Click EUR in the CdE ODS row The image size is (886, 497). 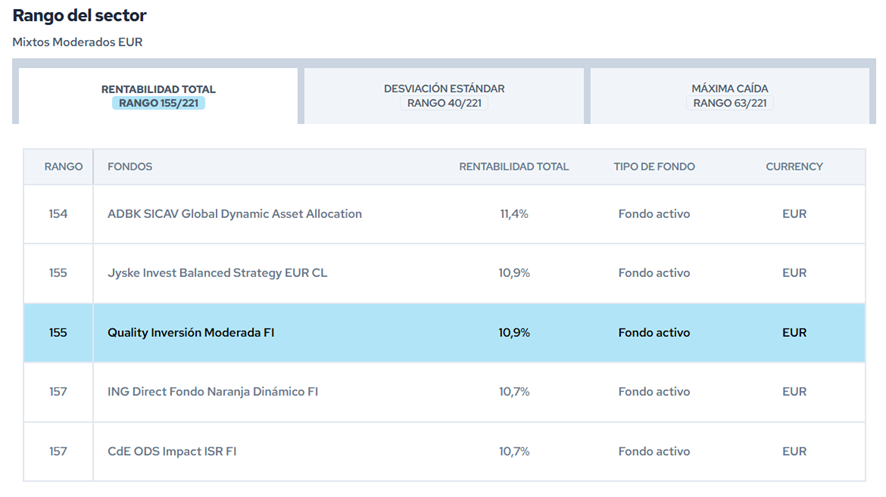pos(794,451)
